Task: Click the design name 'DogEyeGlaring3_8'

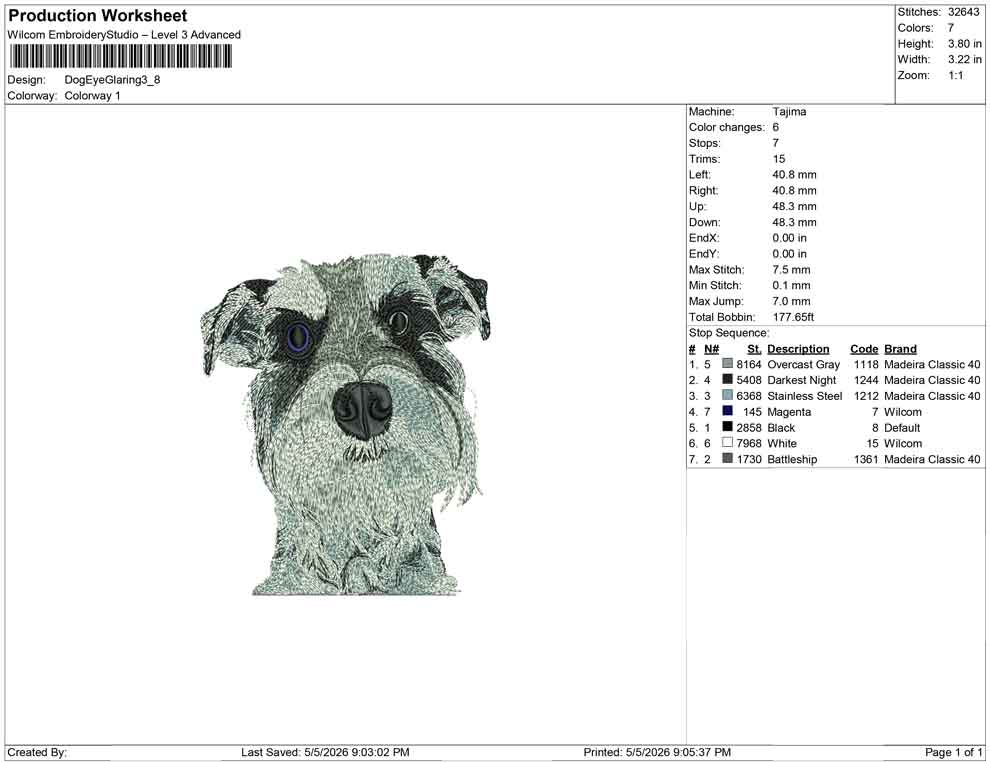Action: point(112,80)
